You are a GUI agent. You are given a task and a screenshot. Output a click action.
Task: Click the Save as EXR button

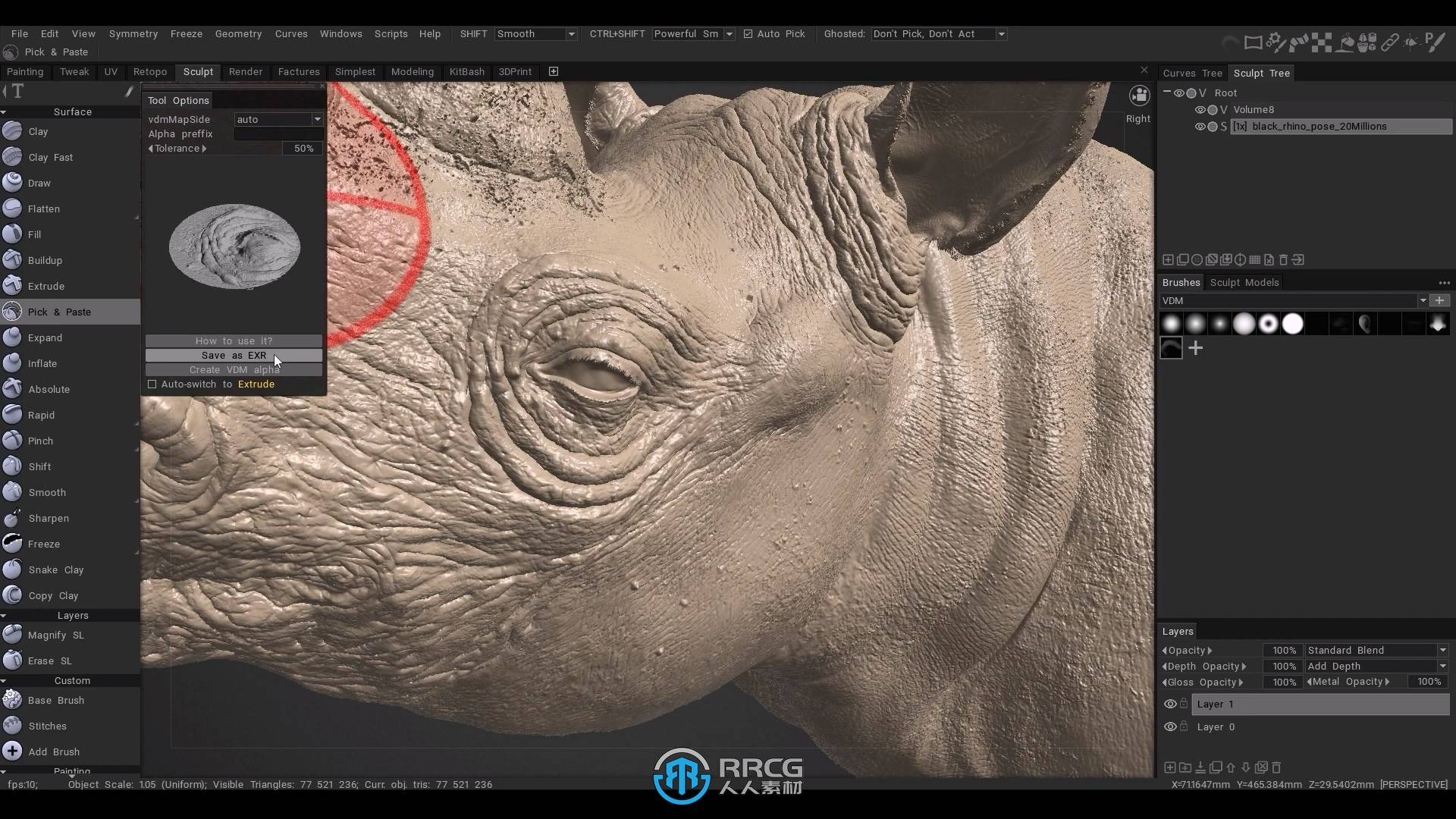coord(234,355)
